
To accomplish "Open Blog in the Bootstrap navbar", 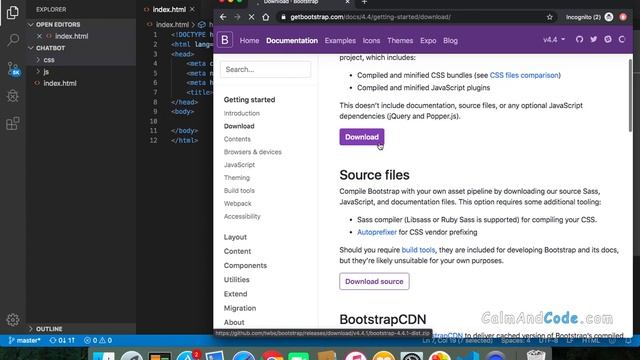I will coord(450,41).
